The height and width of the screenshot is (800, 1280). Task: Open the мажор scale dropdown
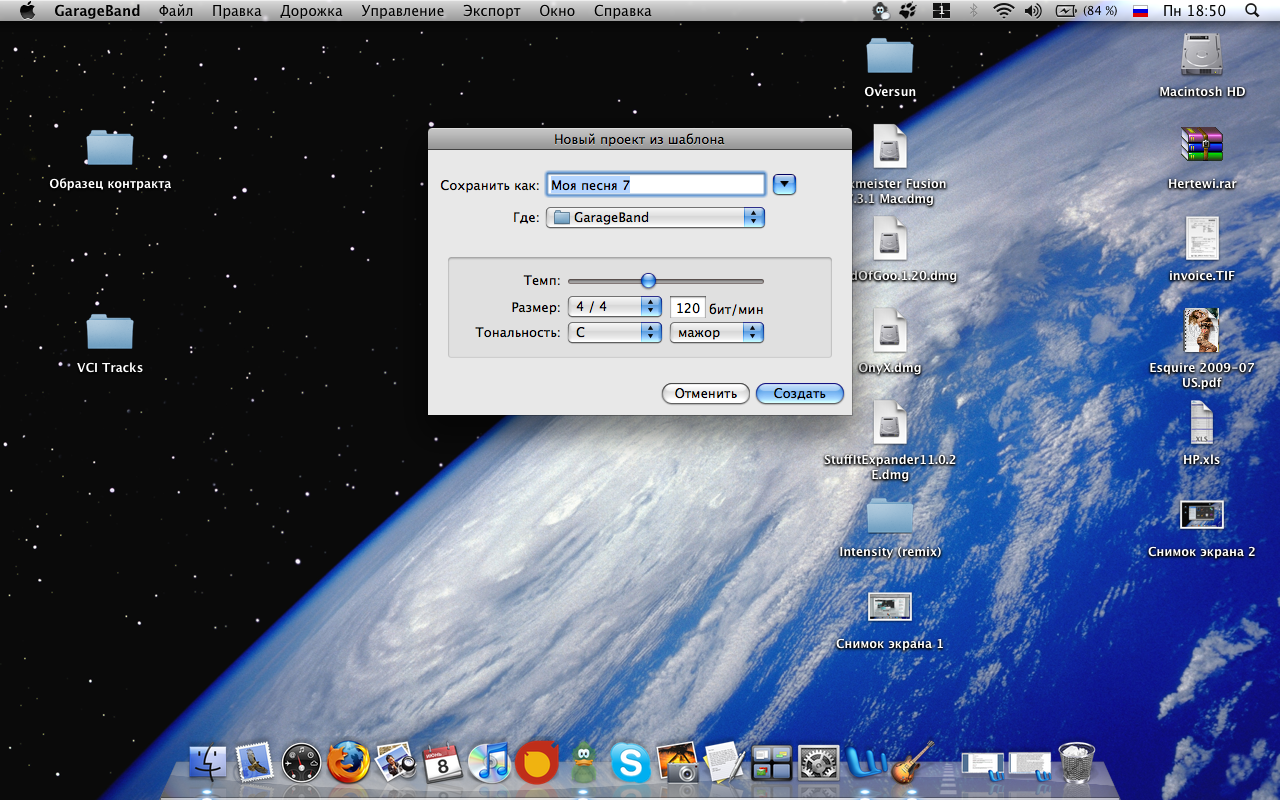pos(716,332)
